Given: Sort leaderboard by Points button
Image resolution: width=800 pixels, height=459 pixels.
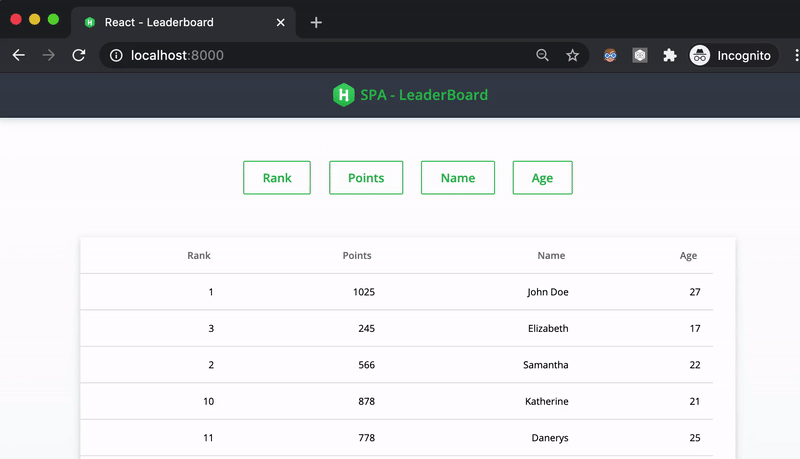Looking at the screenshot, I should tap(366, 178).
